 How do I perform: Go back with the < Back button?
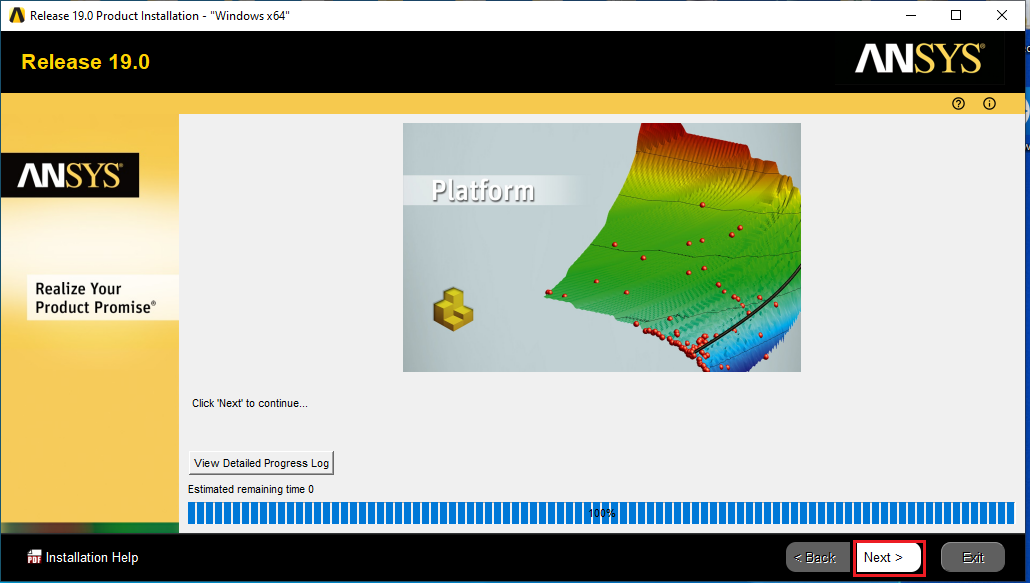817,557
